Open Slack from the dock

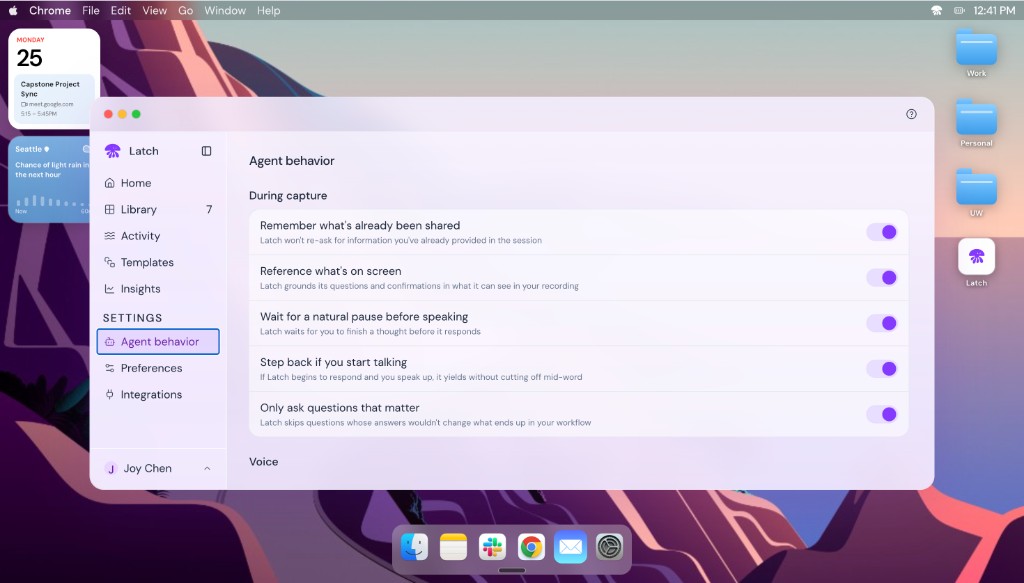(492, 547)
